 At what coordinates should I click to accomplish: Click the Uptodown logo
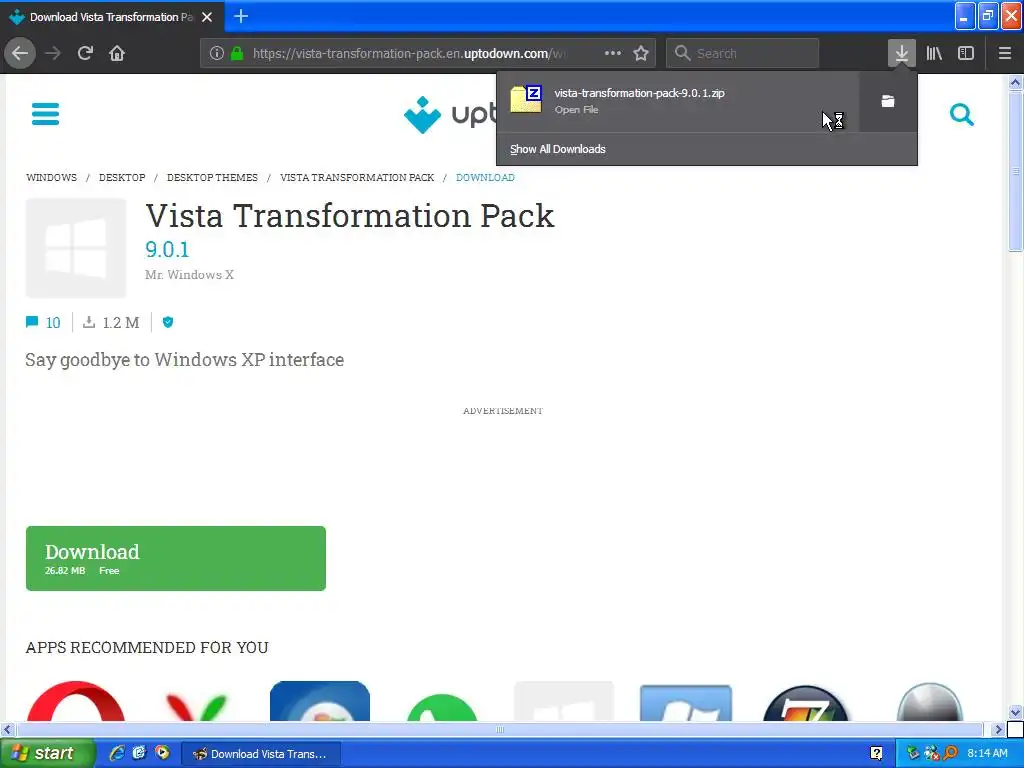[451, 114]
